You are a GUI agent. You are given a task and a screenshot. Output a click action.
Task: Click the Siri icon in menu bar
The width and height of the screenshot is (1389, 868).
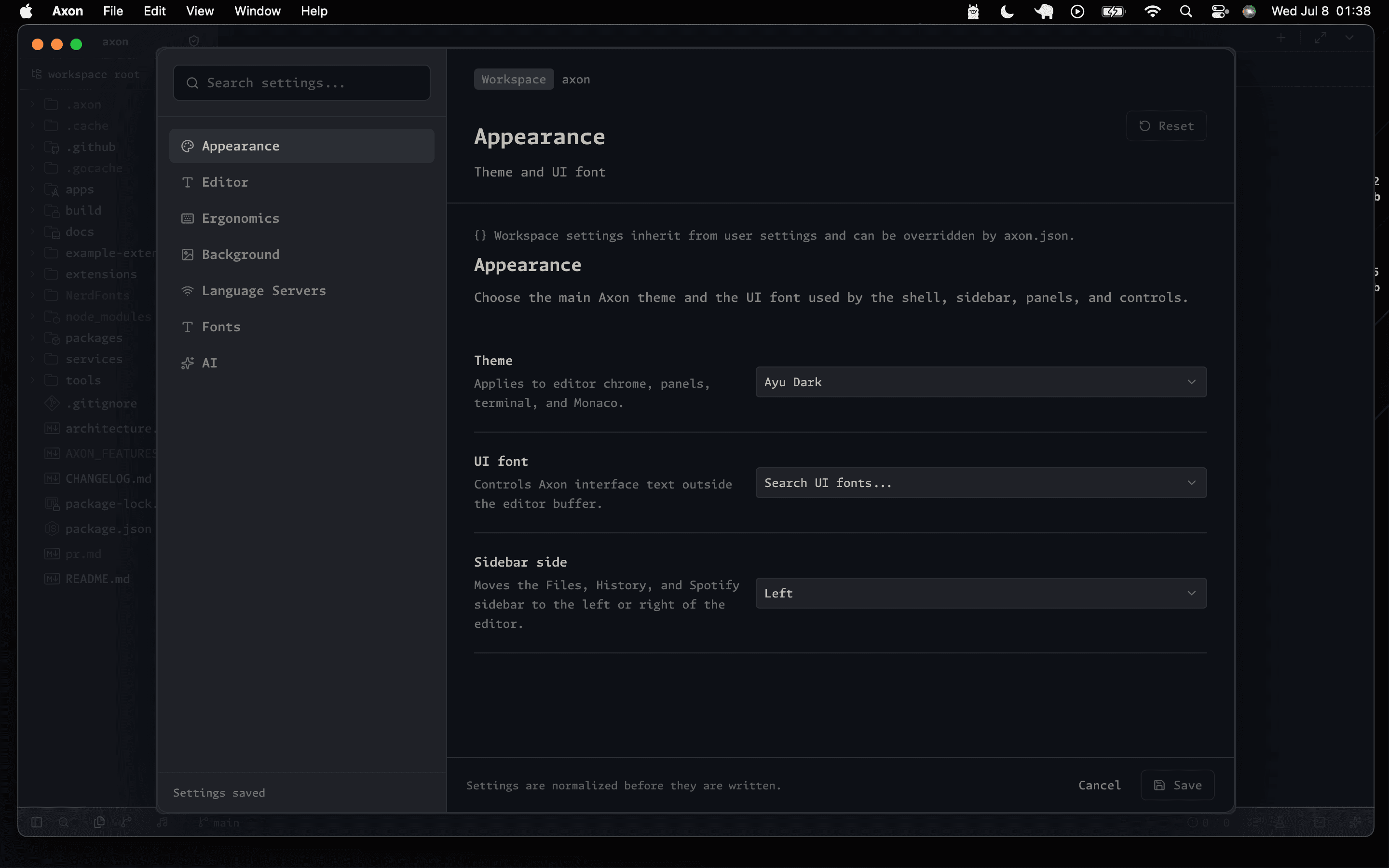click(x=1249, y=12)
